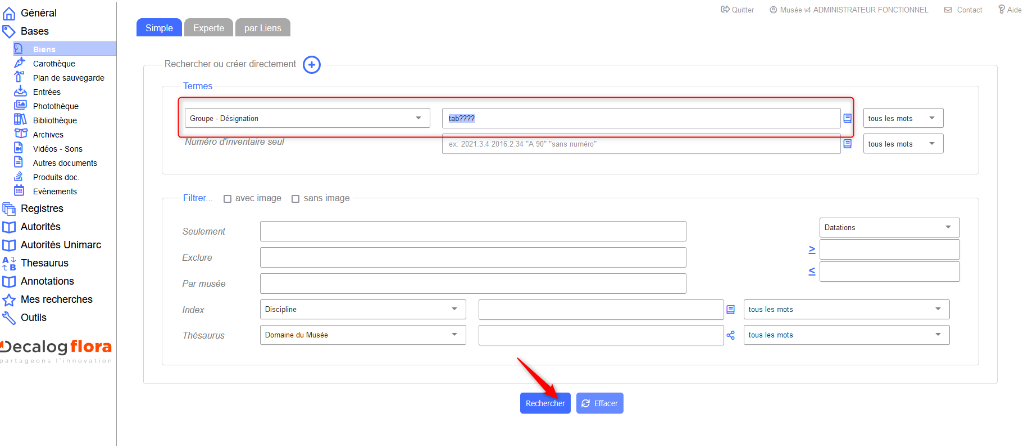1028x446 pixels.
Task: Enable the avec image checkbox
Action: [227, 198]
